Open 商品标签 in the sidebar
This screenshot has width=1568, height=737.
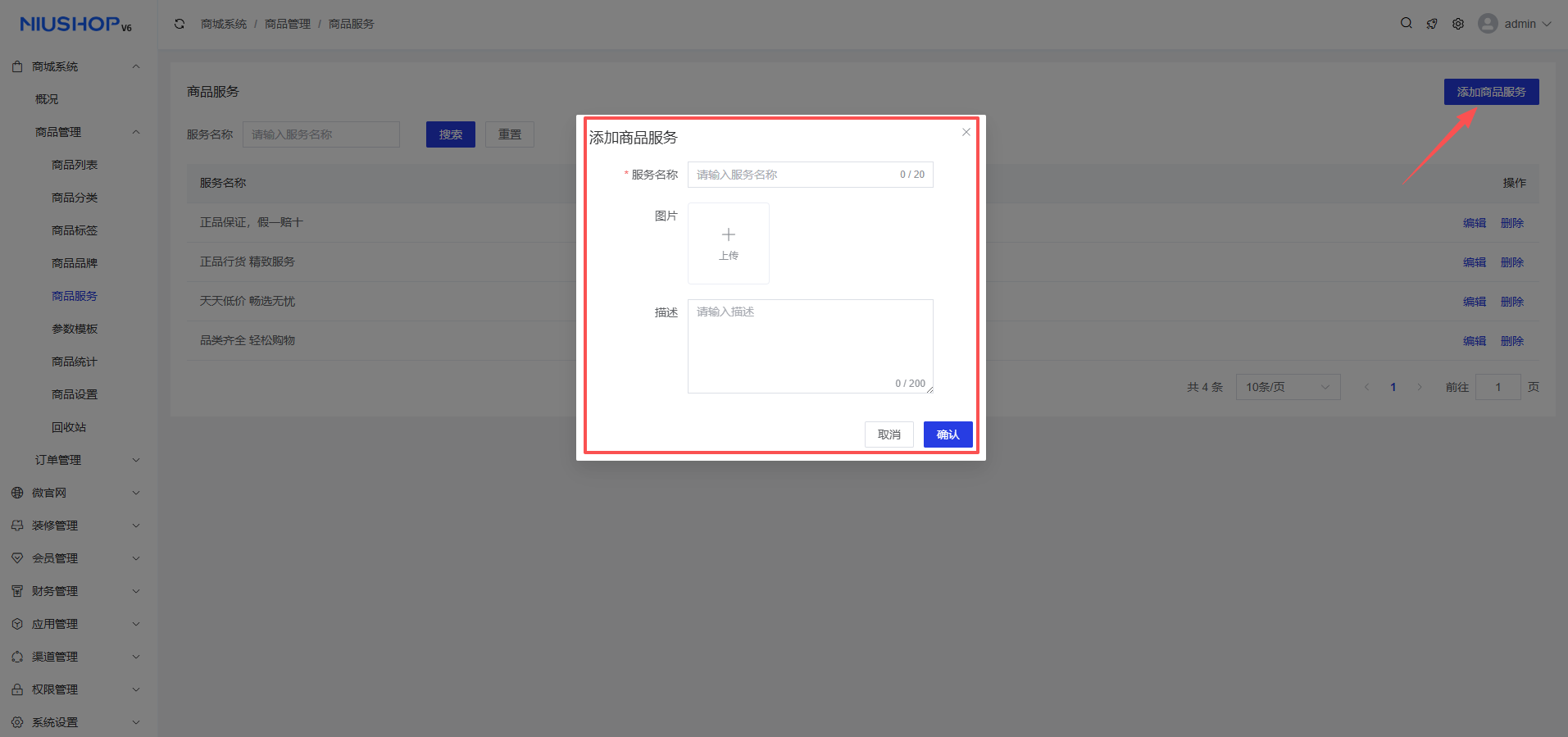(x=75, y=230)
